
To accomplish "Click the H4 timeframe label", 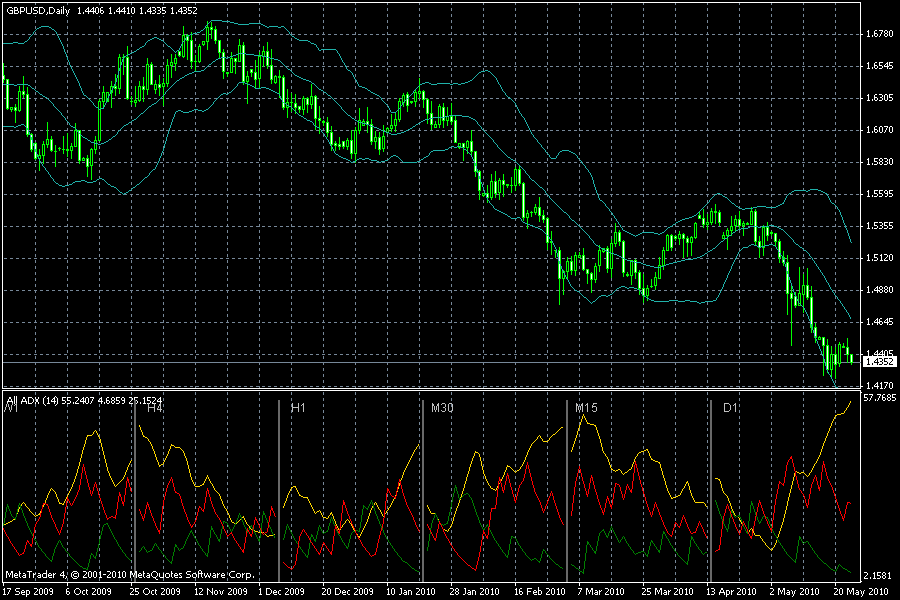I will [x=155, y=408].
